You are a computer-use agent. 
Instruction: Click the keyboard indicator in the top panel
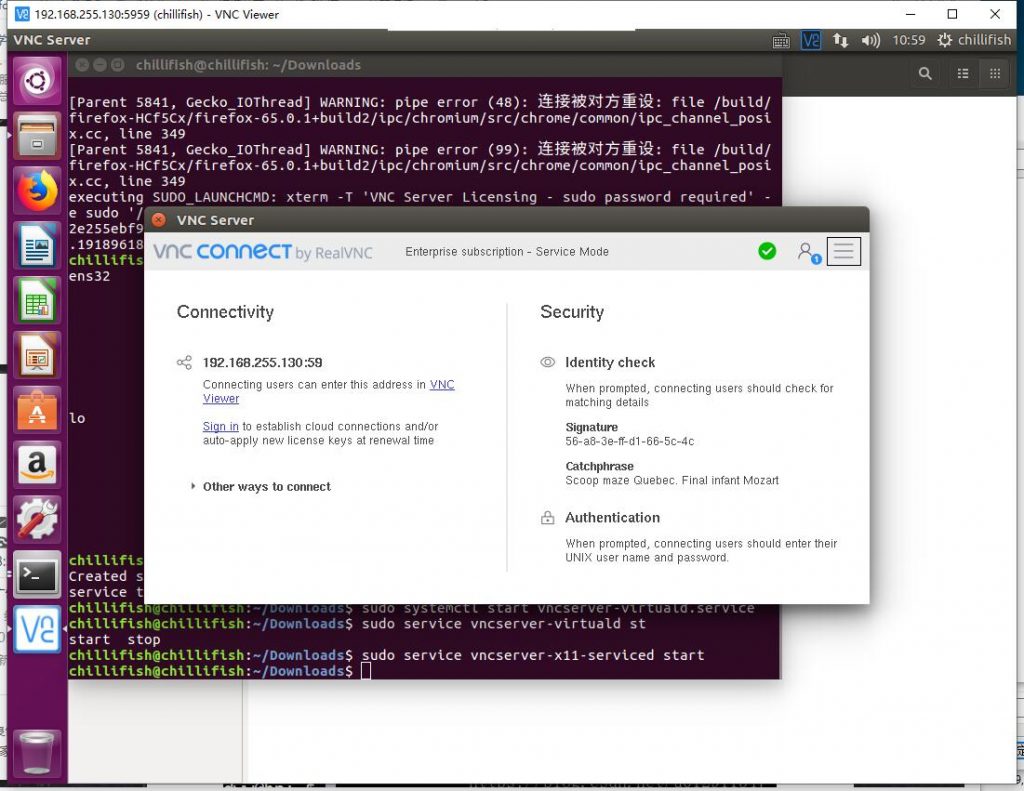pos(781,40)
